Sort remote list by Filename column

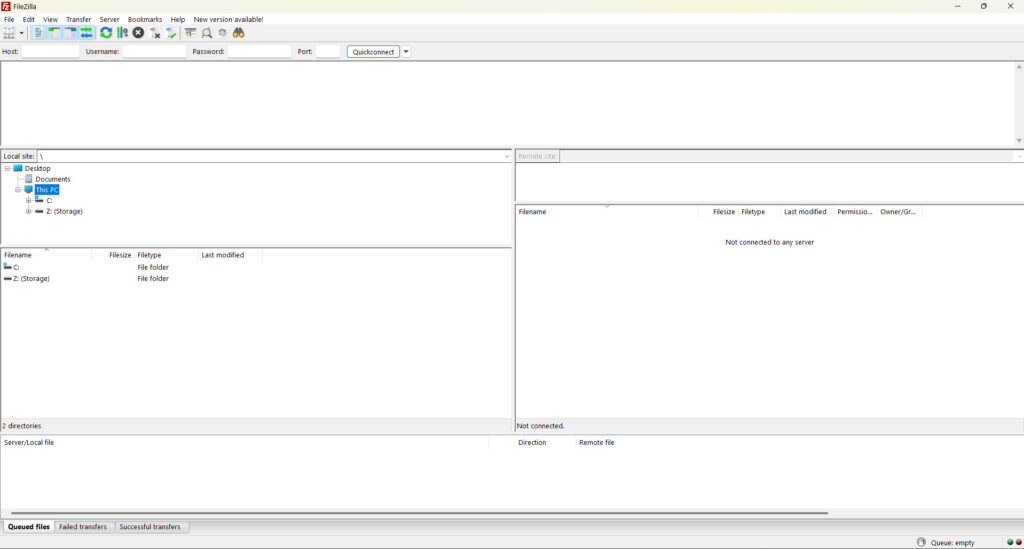tap(607, 212)
